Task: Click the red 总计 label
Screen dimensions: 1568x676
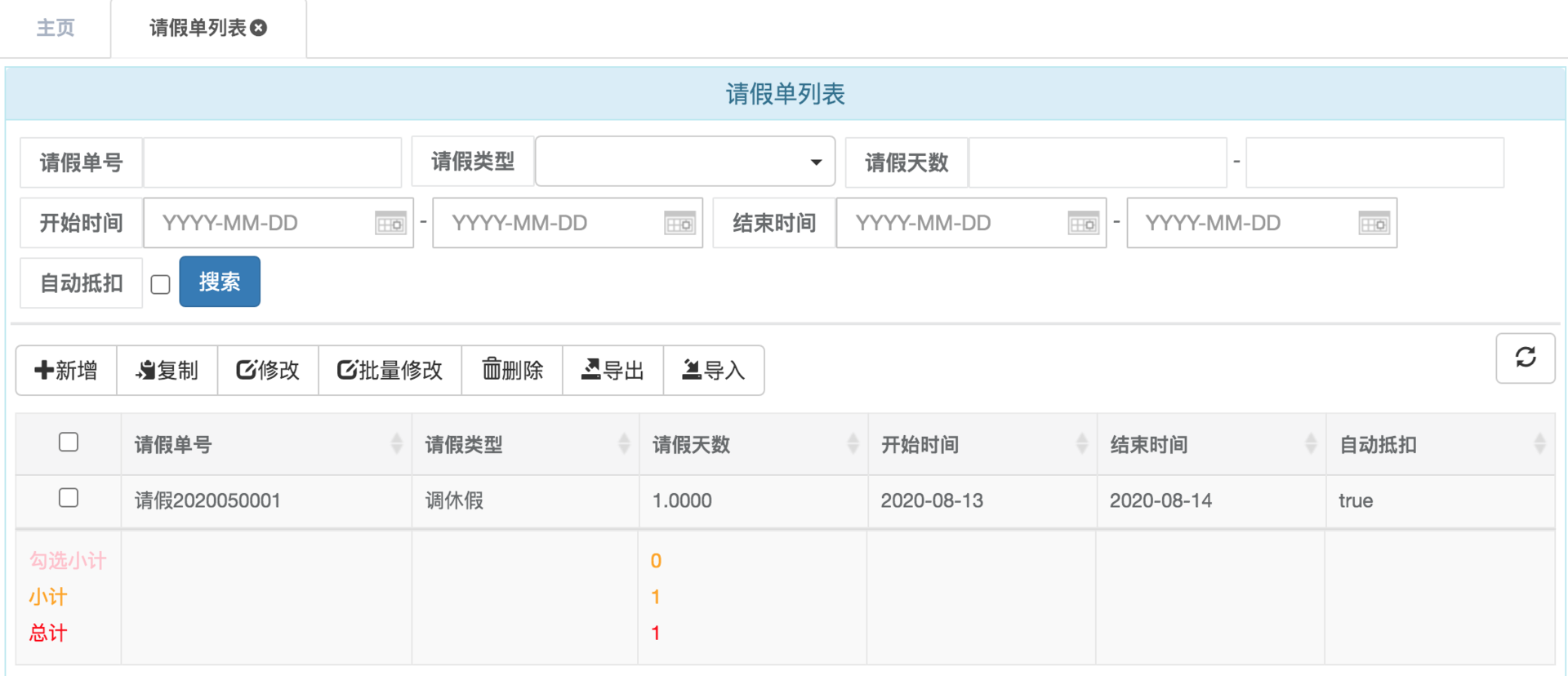Action: point(48,633)
